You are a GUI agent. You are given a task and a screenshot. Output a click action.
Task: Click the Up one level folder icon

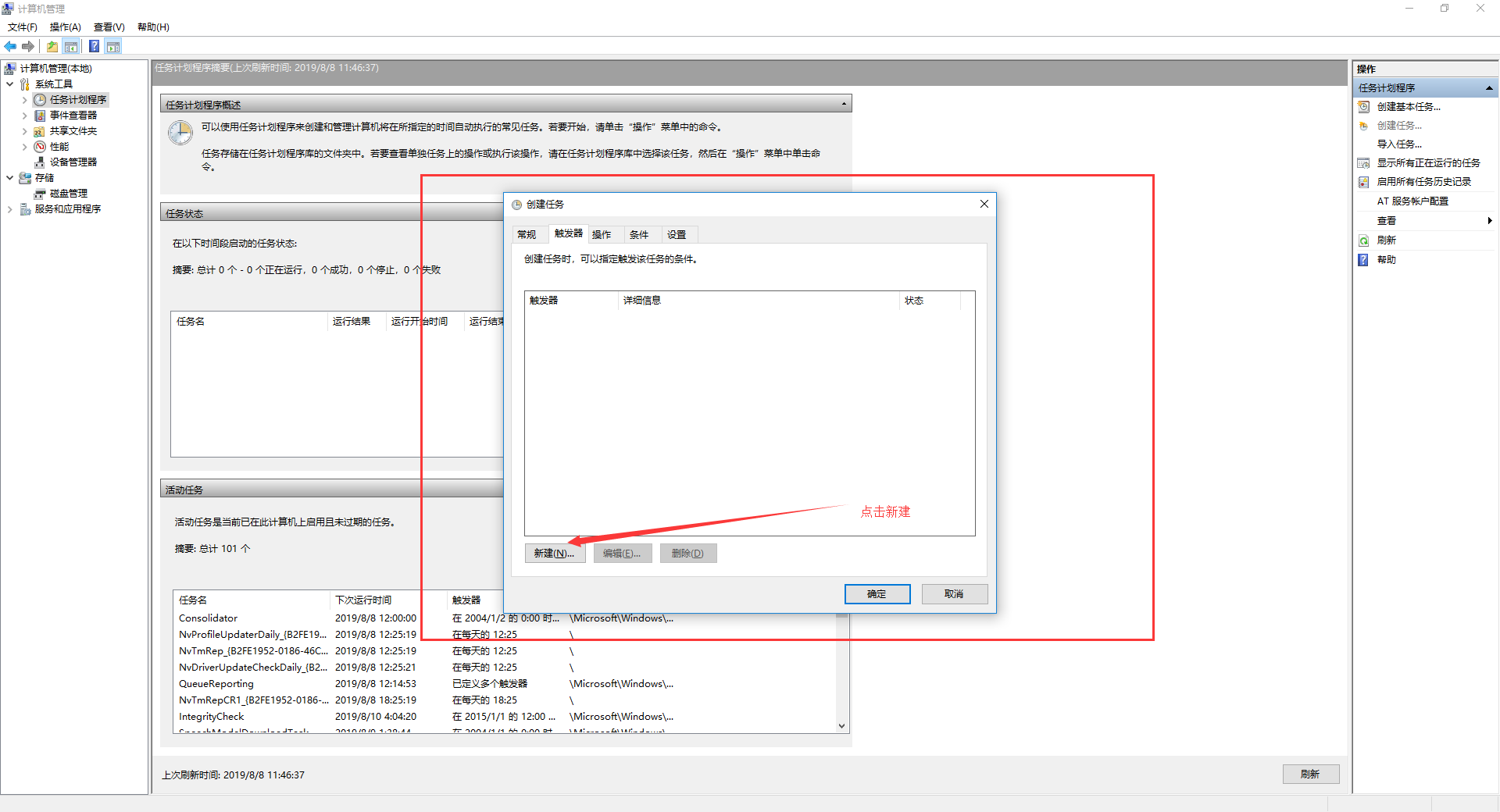[52, 46]
